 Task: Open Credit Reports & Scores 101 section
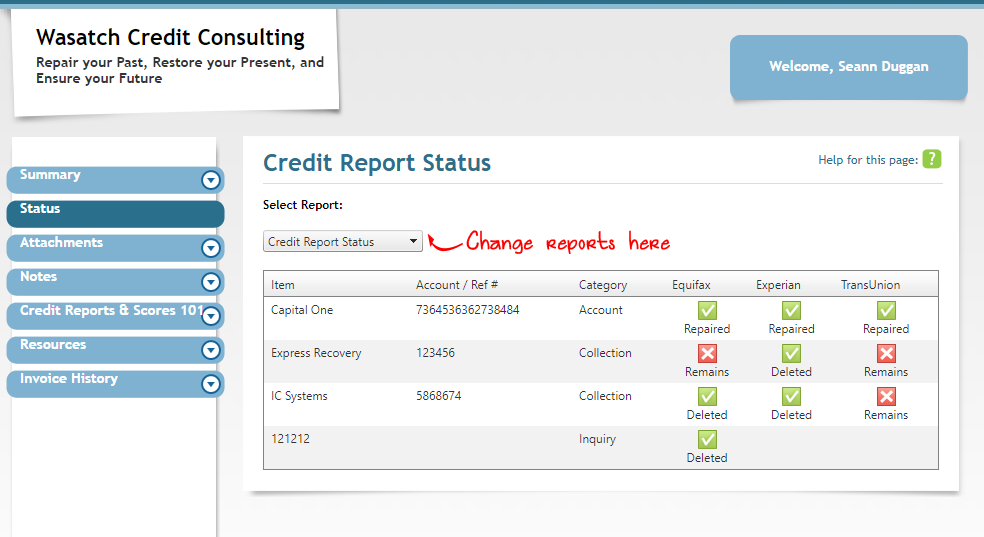[x=115, y=316]
